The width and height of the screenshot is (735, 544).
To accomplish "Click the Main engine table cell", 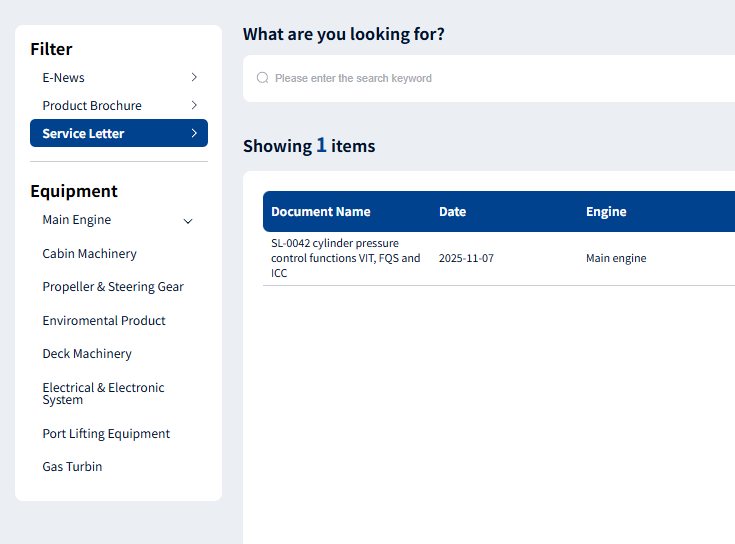I will coord(616,258).
